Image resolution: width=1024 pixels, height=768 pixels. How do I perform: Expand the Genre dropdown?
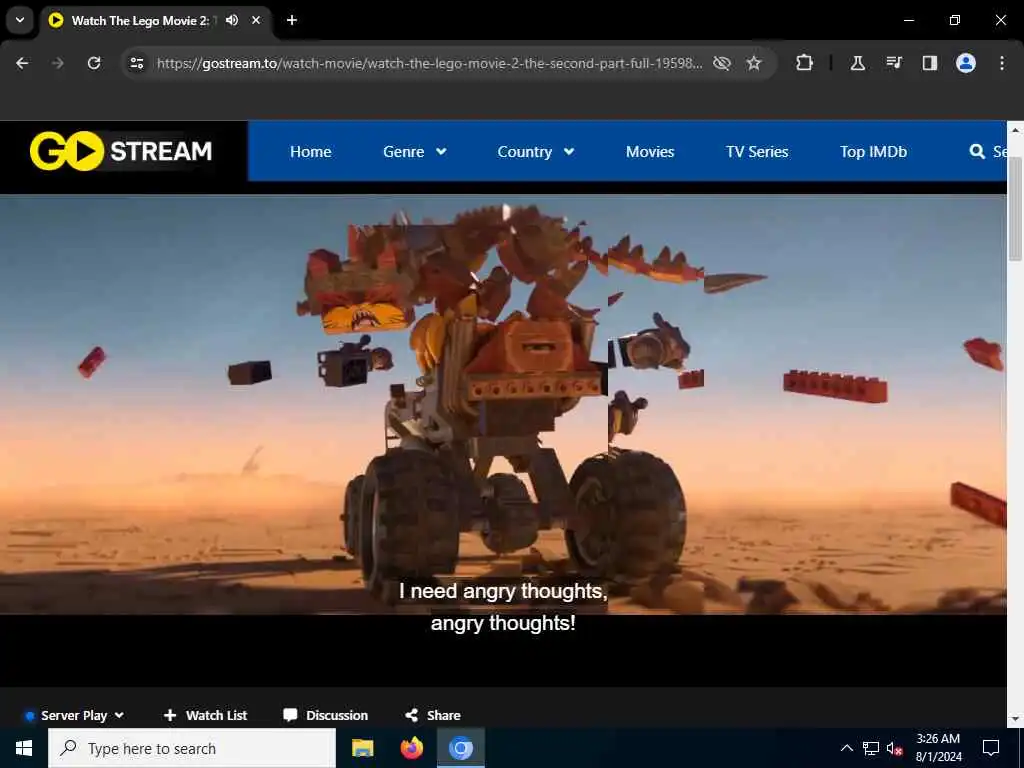tap(415, 152)
